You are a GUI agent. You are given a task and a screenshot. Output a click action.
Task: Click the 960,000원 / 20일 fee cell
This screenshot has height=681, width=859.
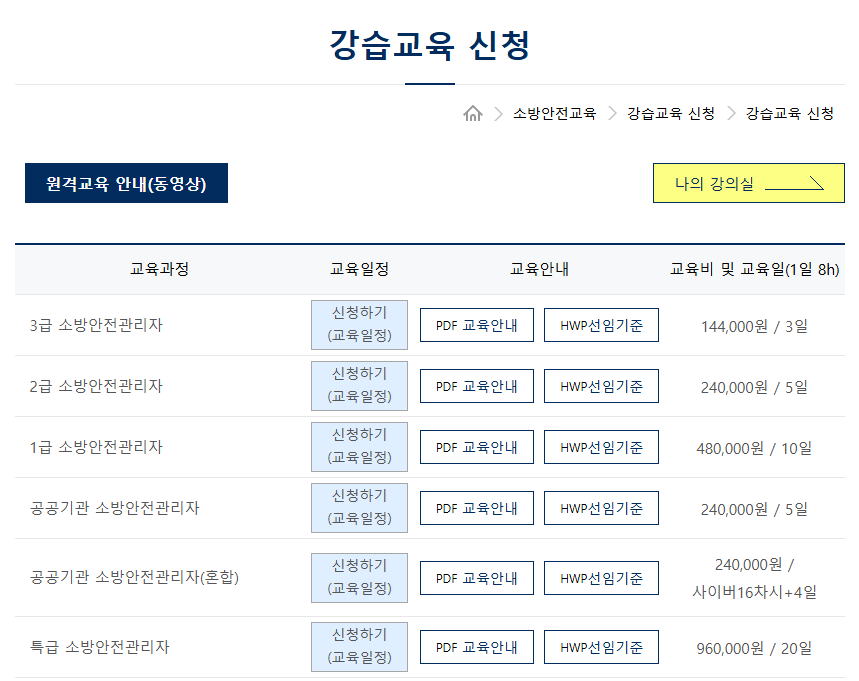pos(754,649)
